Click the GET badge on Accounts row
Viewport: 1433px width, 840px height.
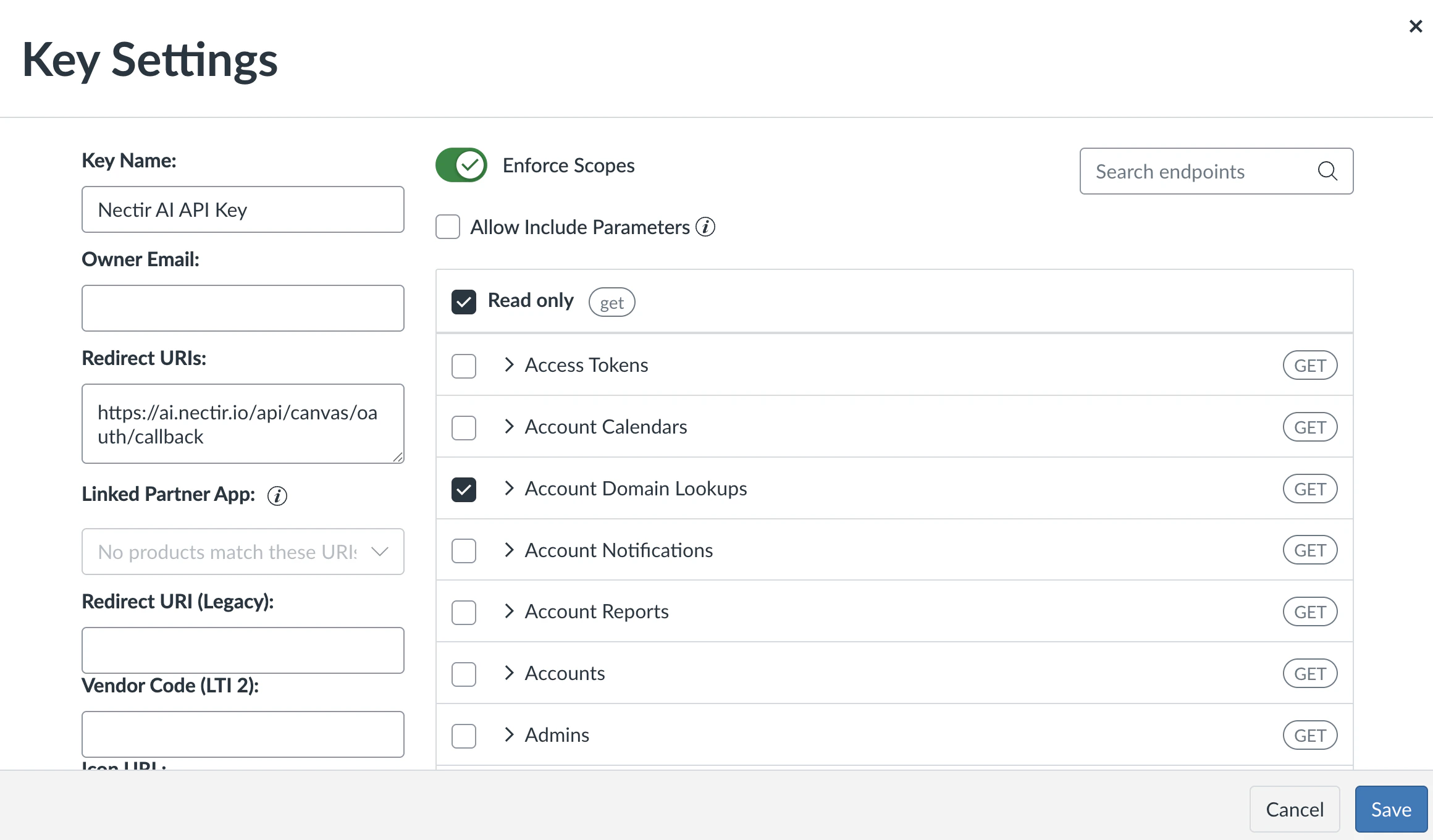(x=1309, y=673)
